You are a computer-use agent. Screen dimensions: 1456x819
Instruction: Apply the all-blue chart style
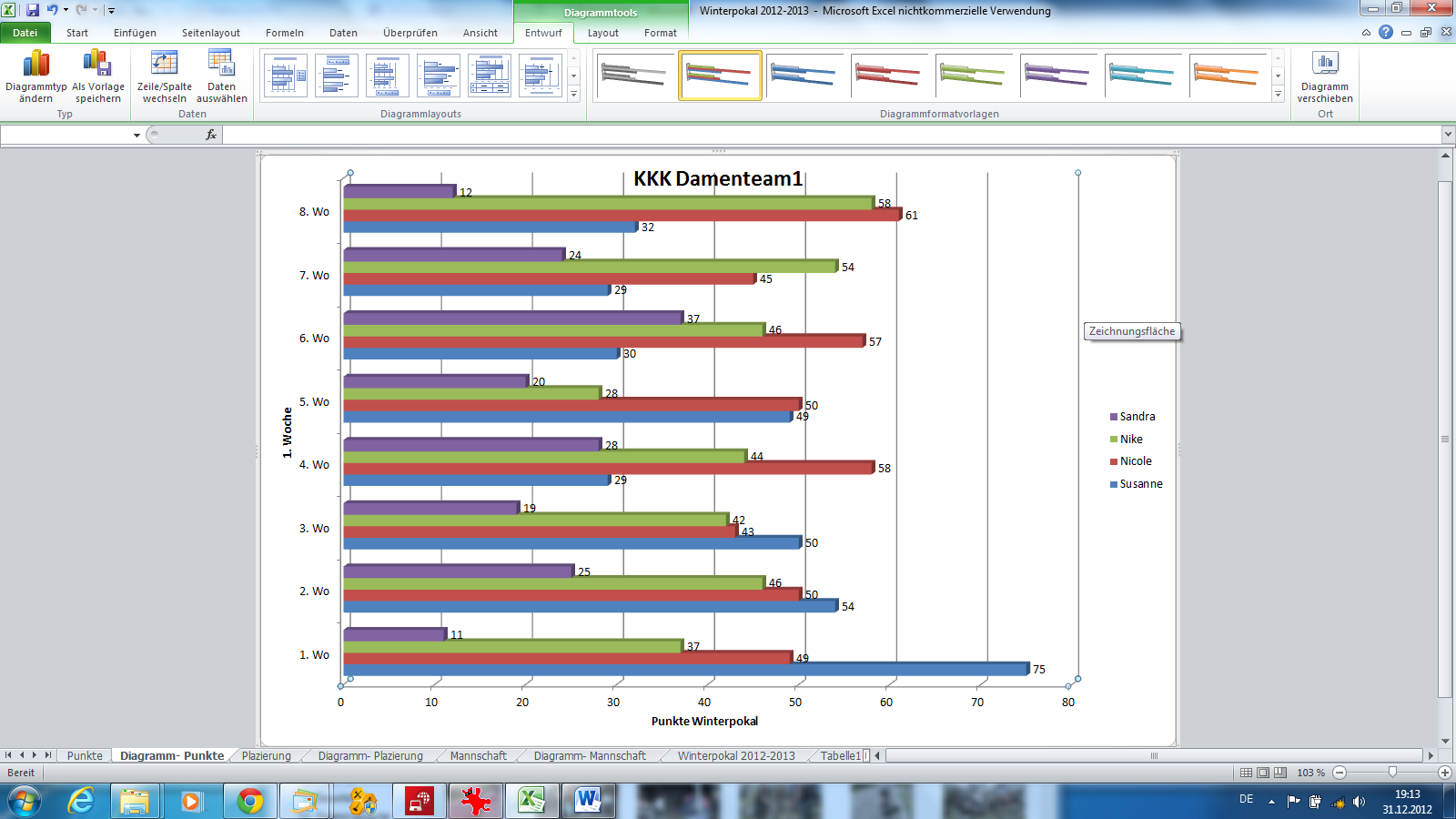[x=805, y=76]
